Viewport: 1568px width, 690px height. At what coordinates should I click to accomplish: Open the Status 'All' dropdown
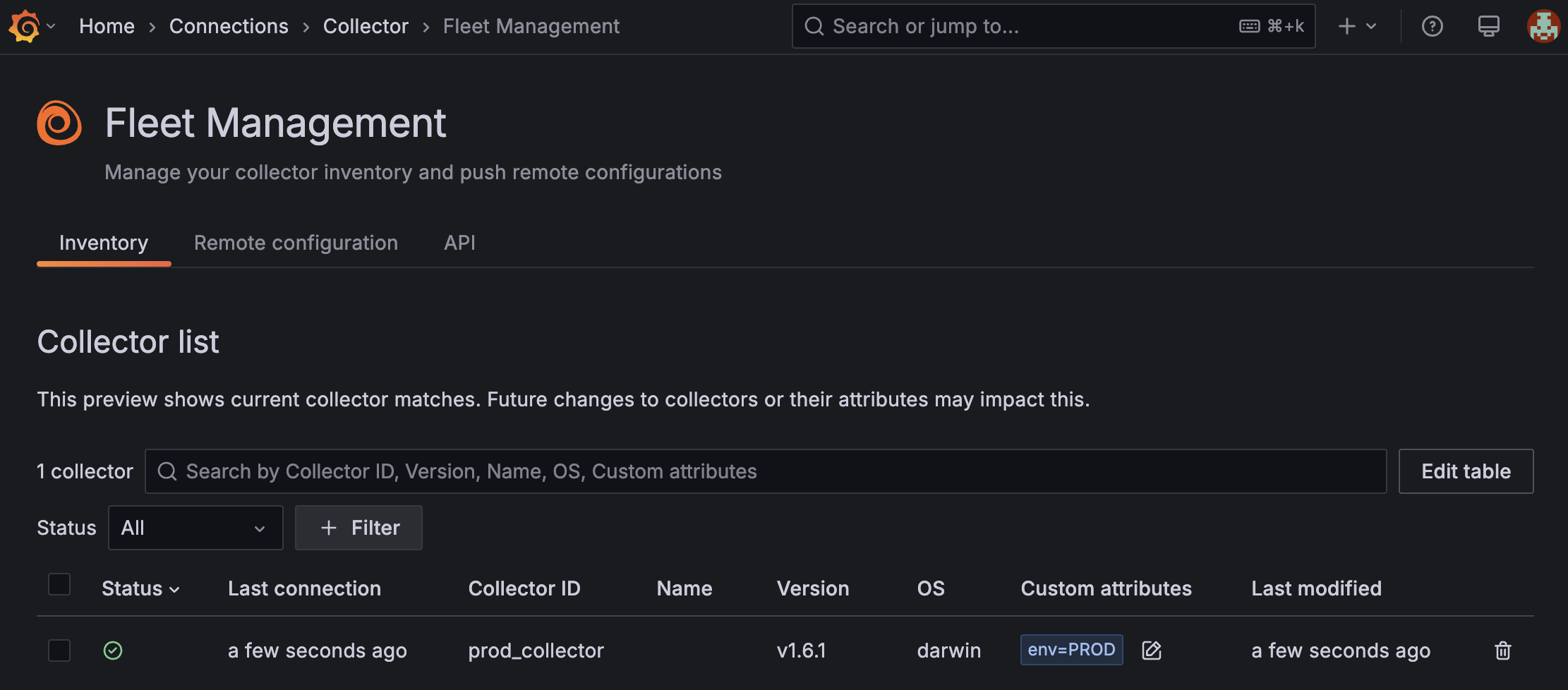click(195, 527)
